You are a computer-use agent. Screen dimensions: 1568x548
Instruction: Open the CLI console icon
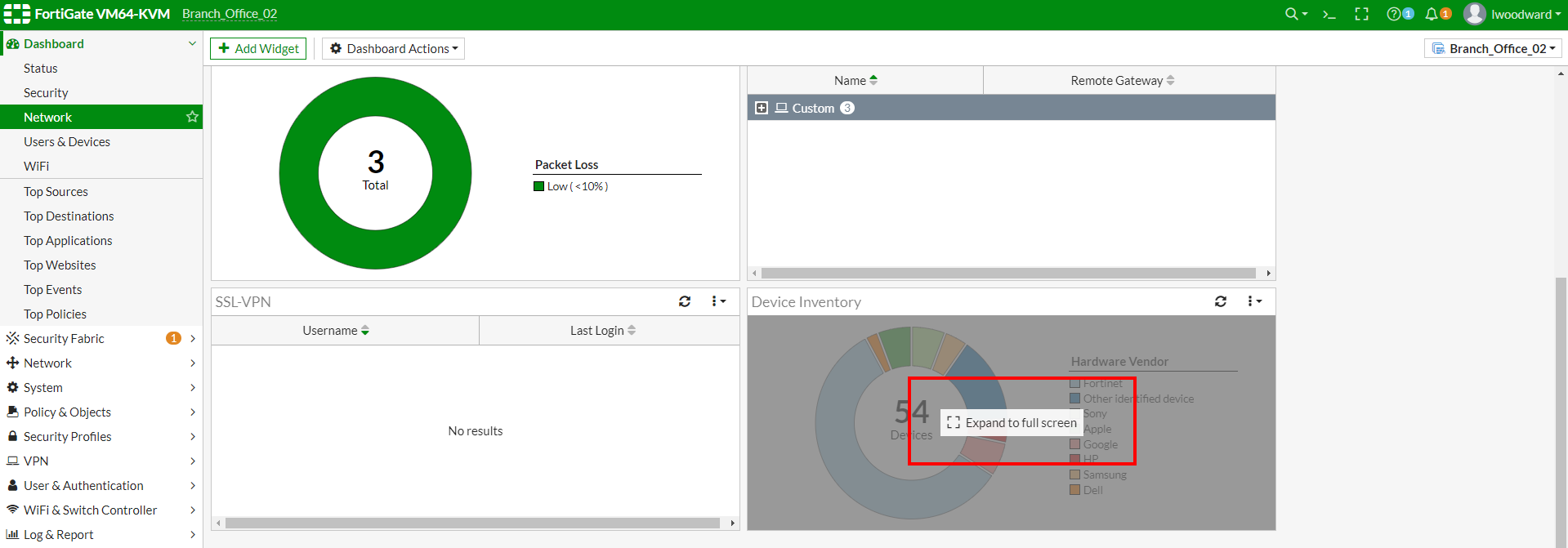click(x=1329, y=14)
